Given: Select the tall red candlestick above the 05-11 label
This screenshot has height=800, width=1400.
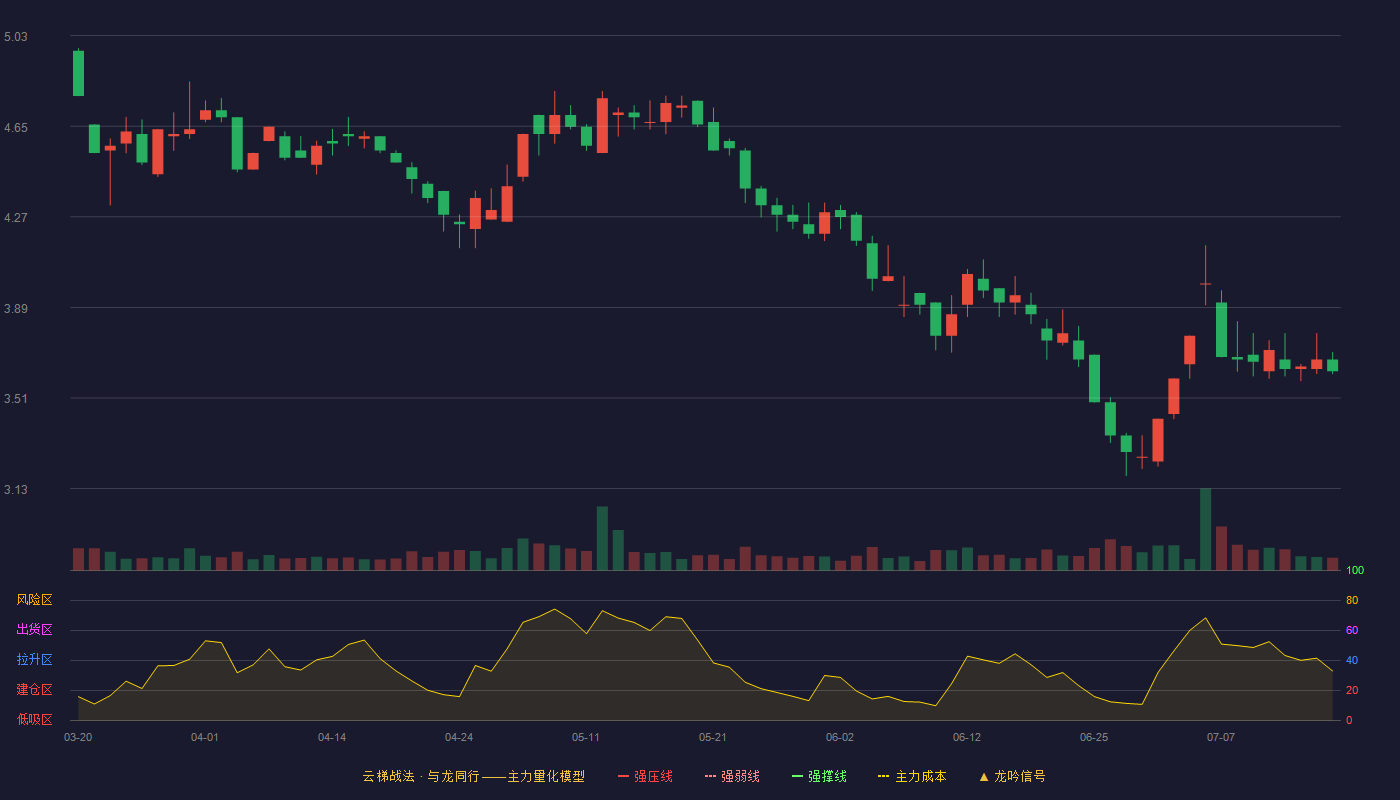Looking at the screenshot, I should pos(602,125).
